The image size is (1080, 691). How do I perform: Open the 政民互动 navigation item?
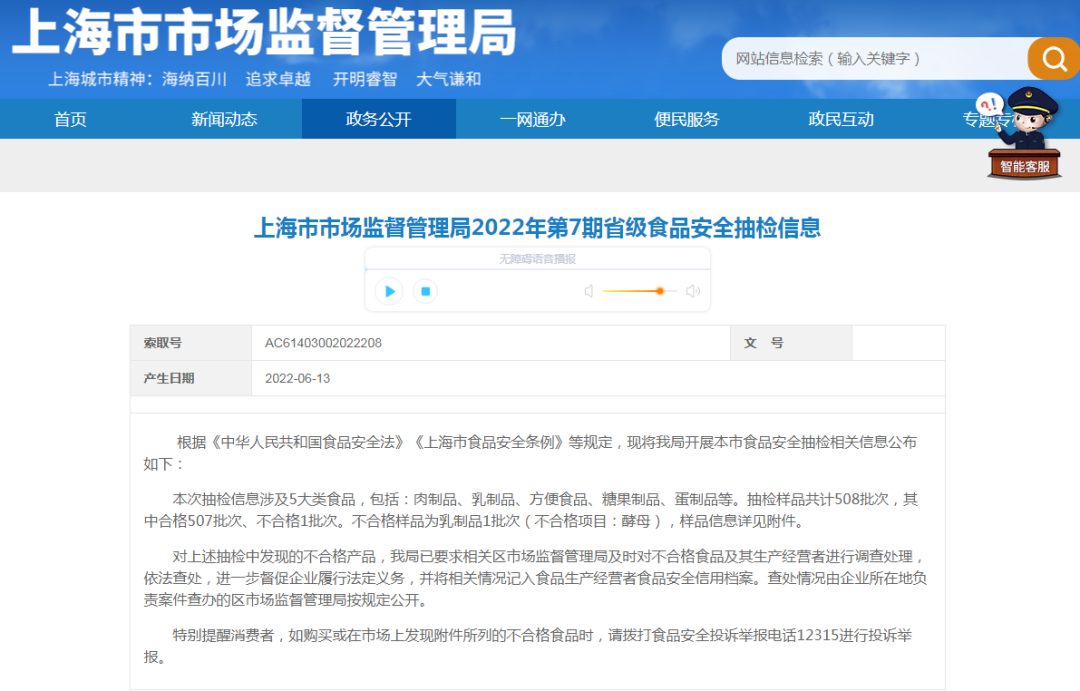coord(841,119)
